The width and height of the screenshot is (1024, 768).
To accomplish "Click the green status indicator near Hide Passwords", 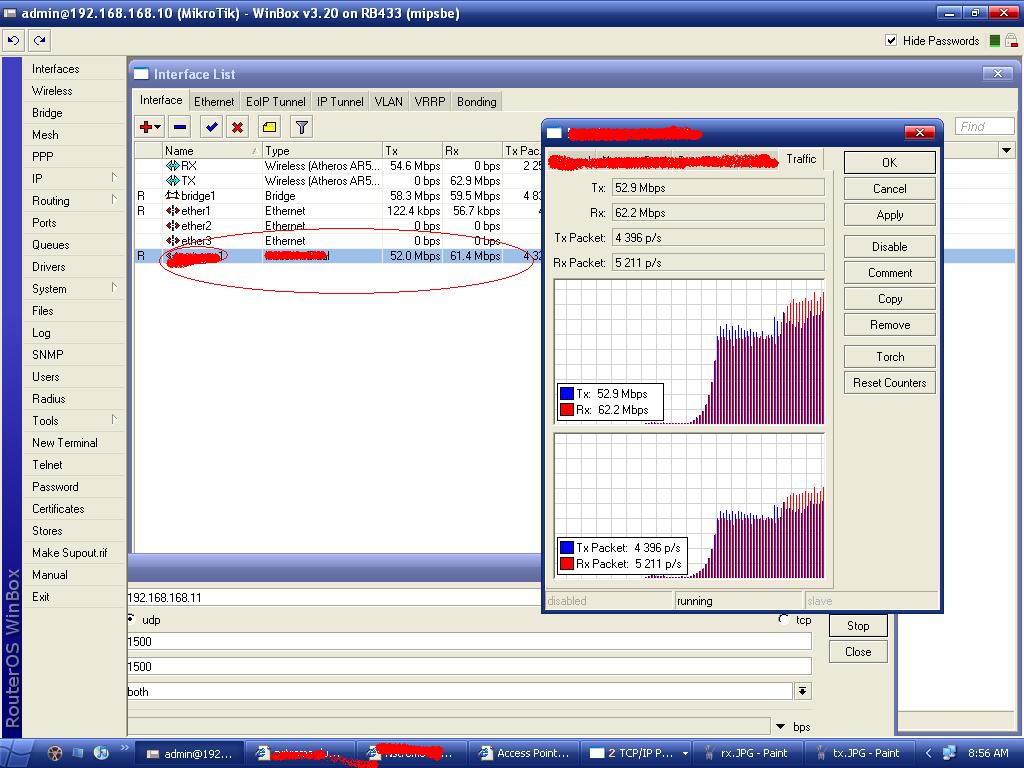I will [995, 40].
